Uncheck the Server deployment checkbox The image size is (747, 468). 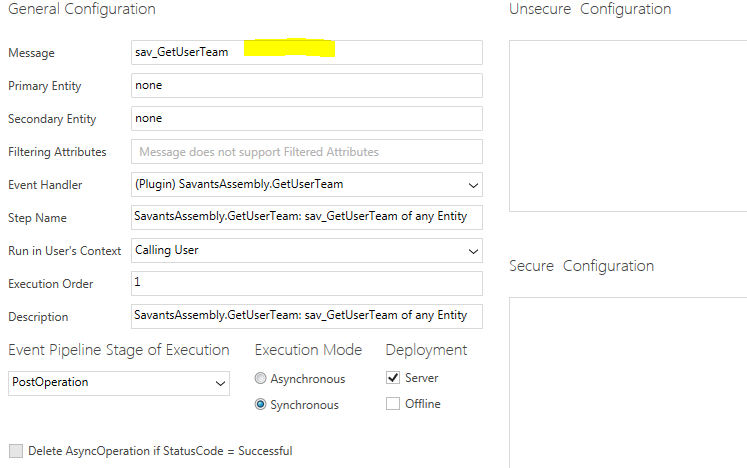[393, 378]
